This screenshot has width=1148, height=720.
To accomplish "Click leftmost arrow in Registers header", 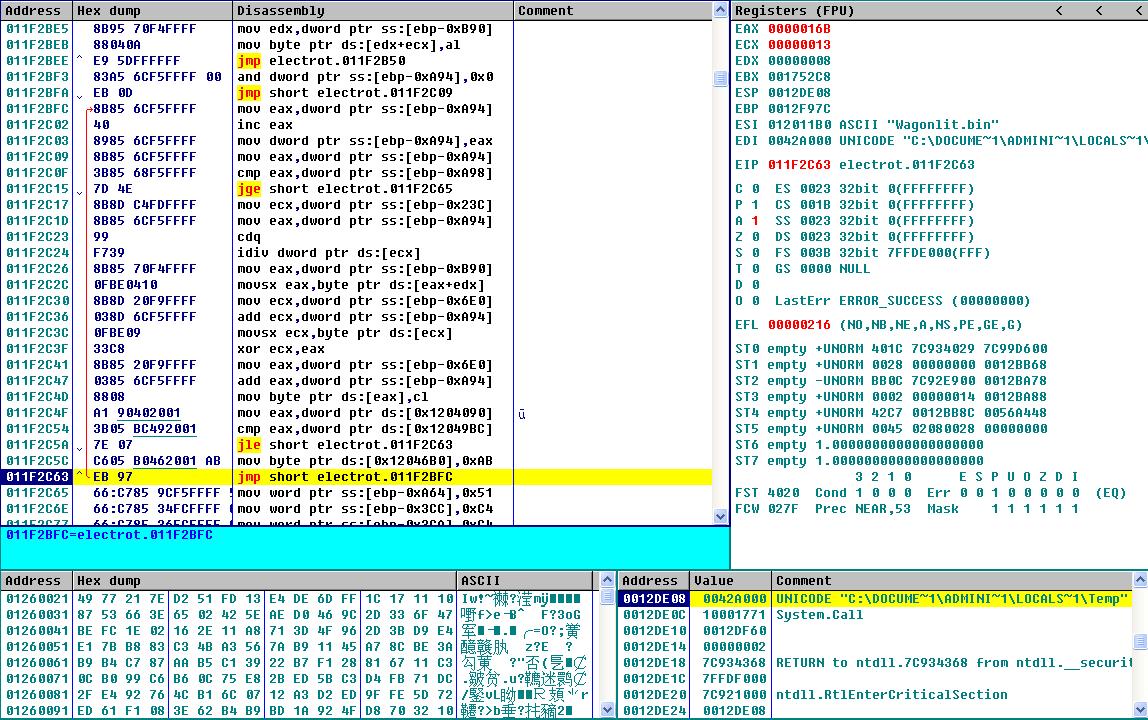I will coord(1059,10).
